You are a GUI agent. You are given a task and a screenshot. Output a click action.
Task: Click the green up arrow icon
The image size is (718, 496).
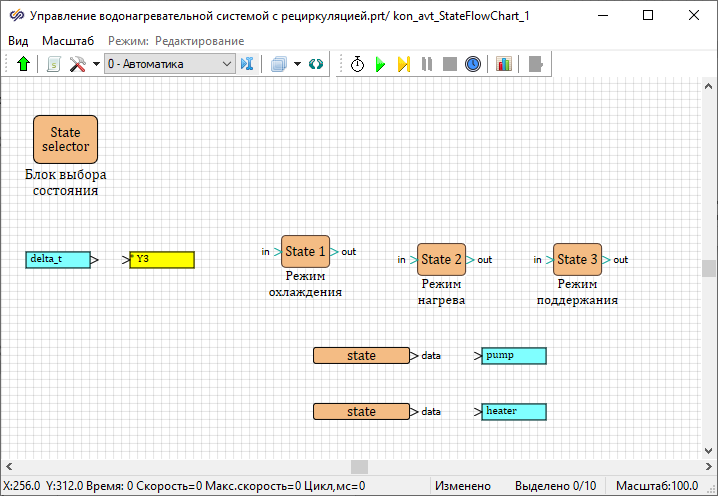tap(24, 64)
